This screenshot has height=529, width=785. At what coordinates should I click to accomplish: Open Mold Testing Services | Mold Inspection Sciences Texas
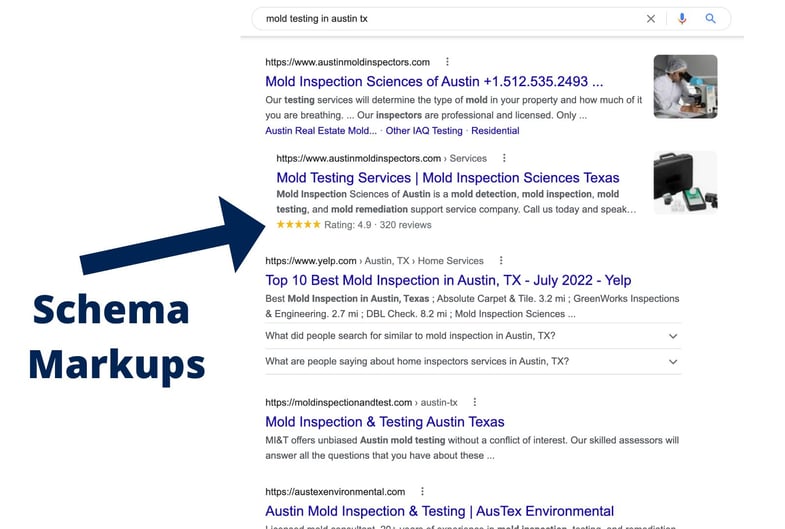[x=448, y=178]
